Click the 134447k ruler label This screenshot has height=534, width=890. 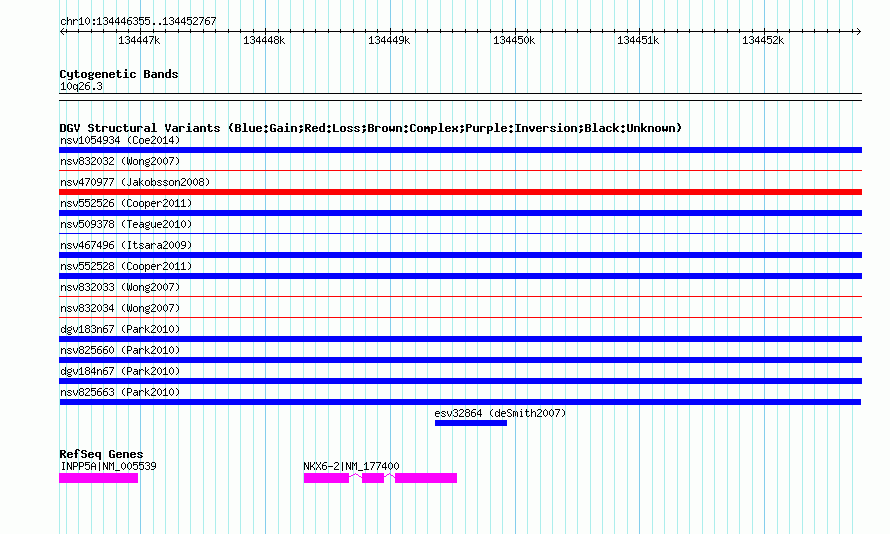[139, 40]
